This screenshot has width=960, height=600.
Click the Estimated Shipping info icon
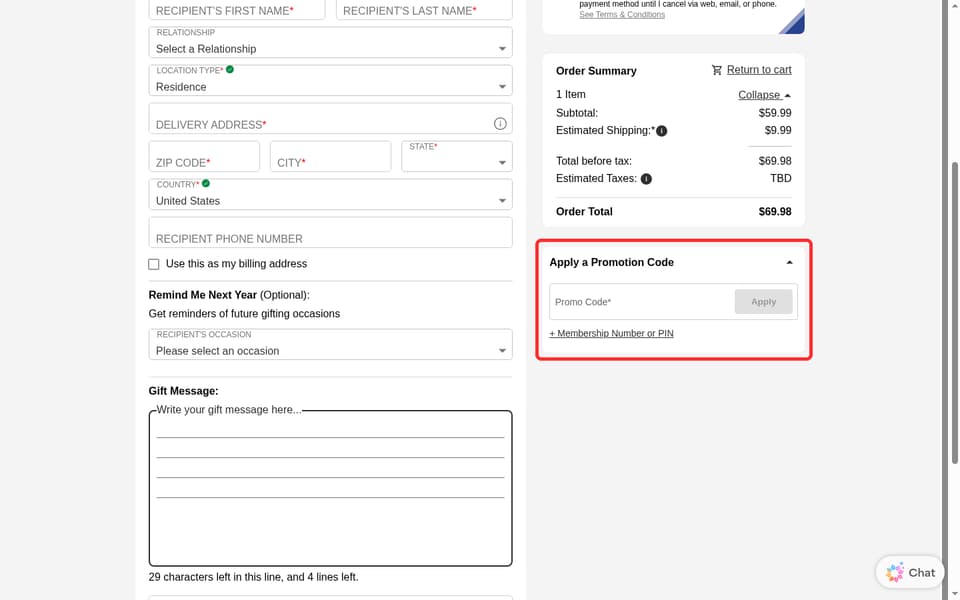[661, 131]
